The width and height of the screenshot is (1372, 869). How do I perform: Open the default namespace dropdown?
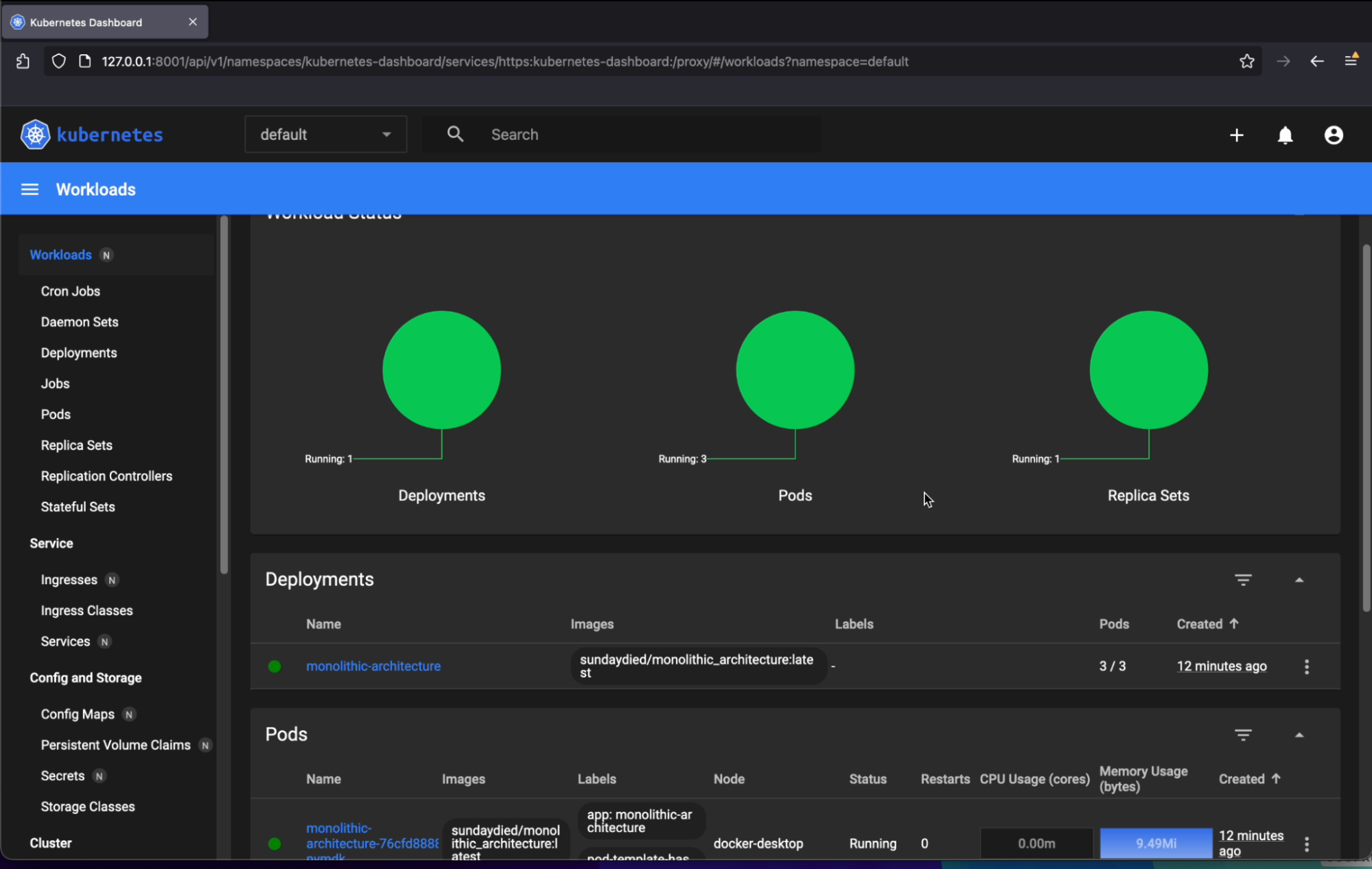(325, 135)
